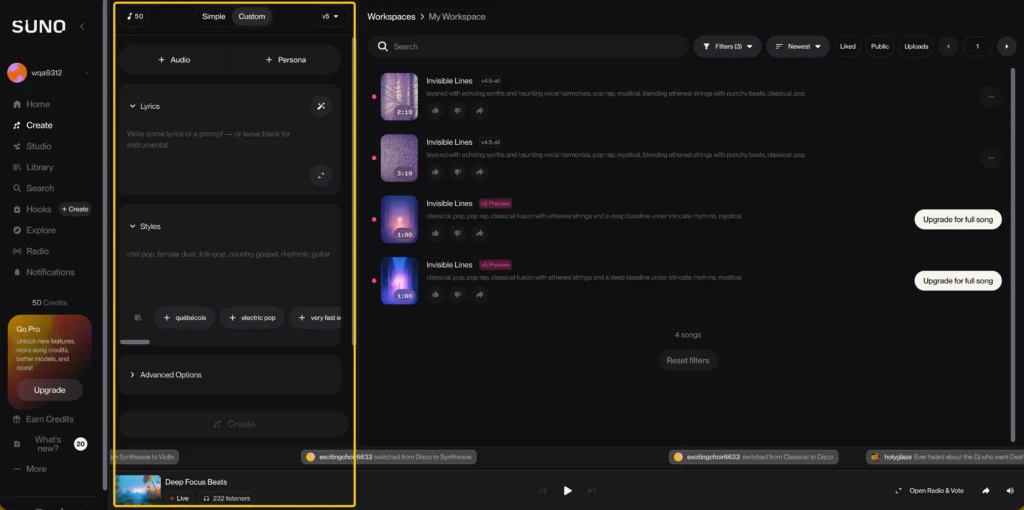Toggle the Uploads filter

pos(916,46)
